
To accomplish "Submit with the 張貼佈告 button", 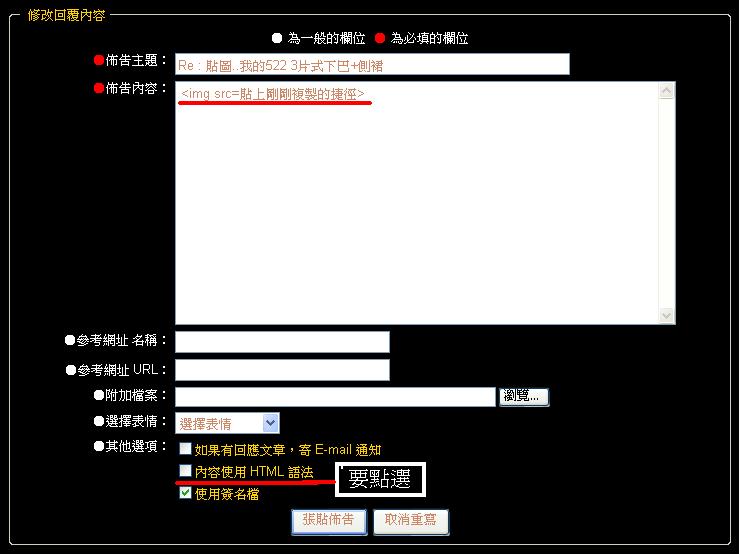I will (x=328, y=521).
